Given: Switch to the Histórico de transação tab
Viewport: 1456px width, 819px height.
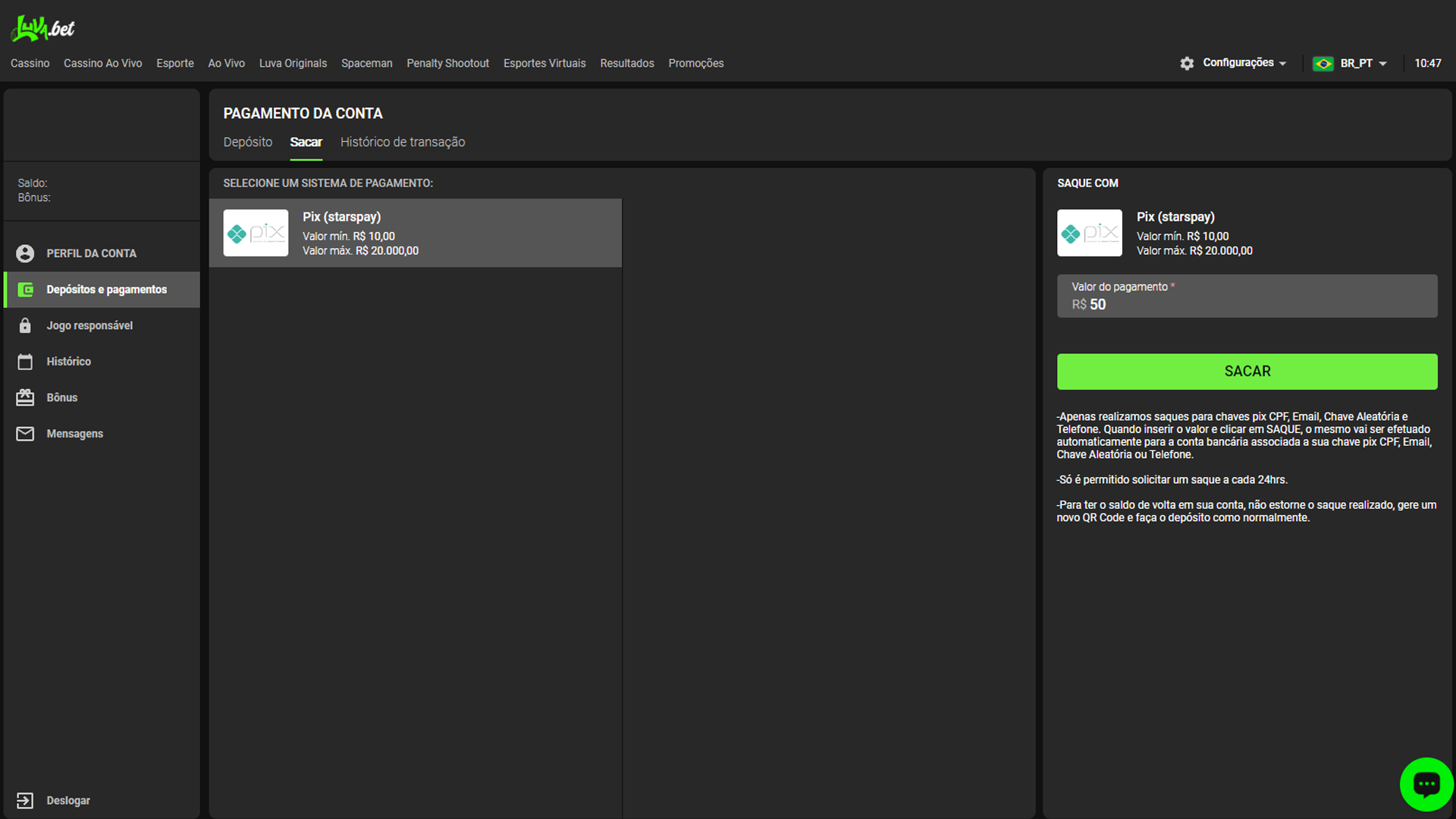Looking at the screenshot, I should click(403, 141).
